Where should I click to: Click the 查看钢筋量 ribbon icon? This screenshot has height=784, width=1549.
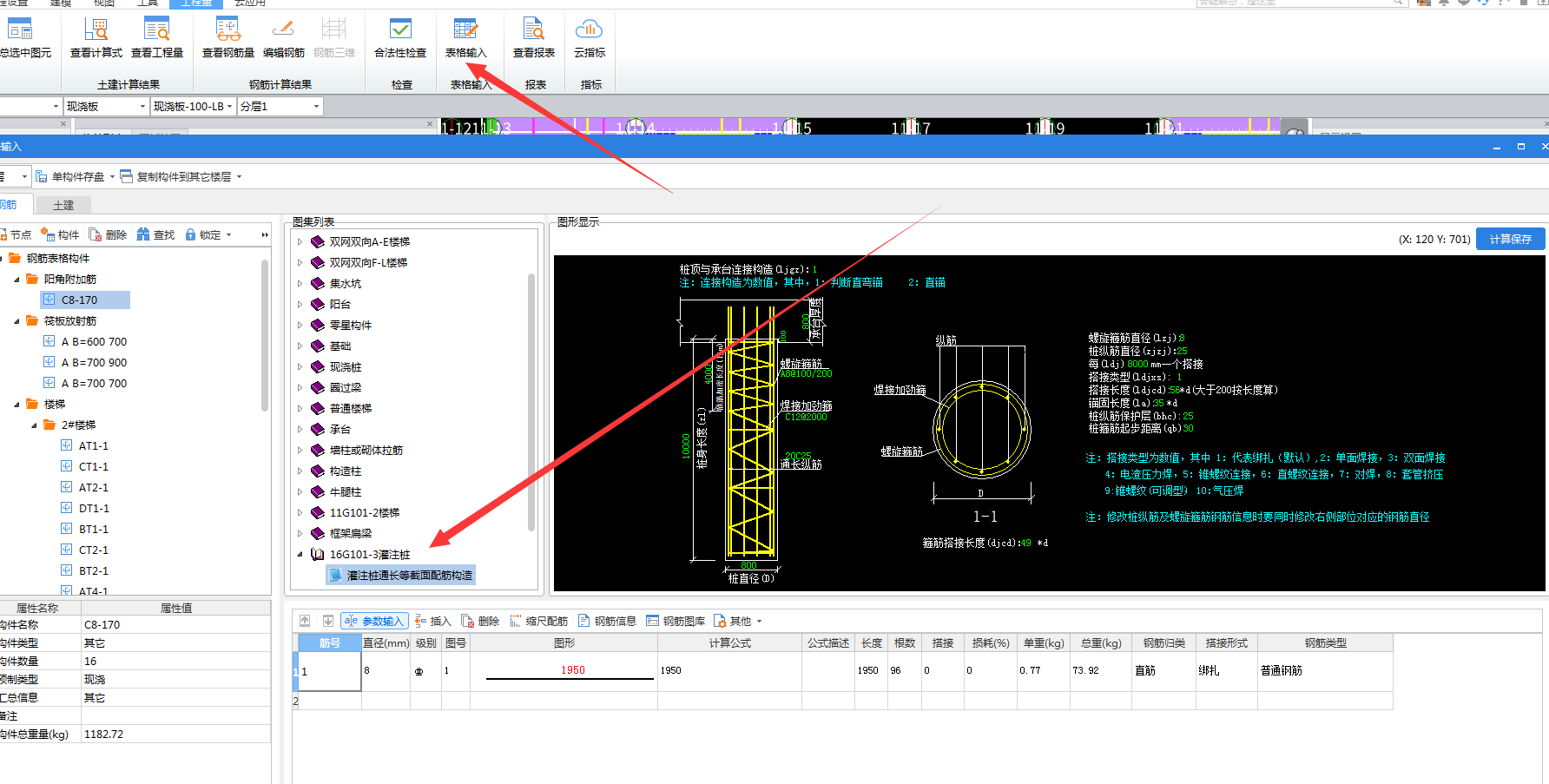228,38
